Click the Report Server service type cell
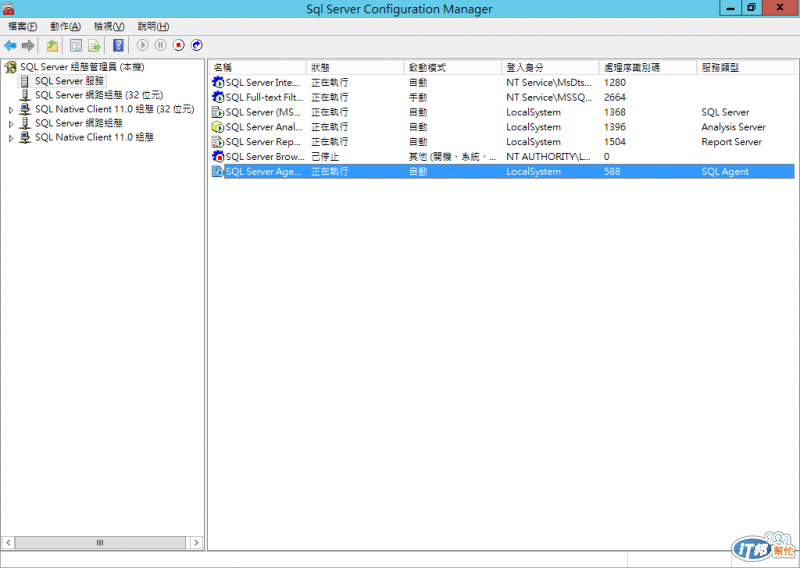The image size is (800, 568). 732,142
